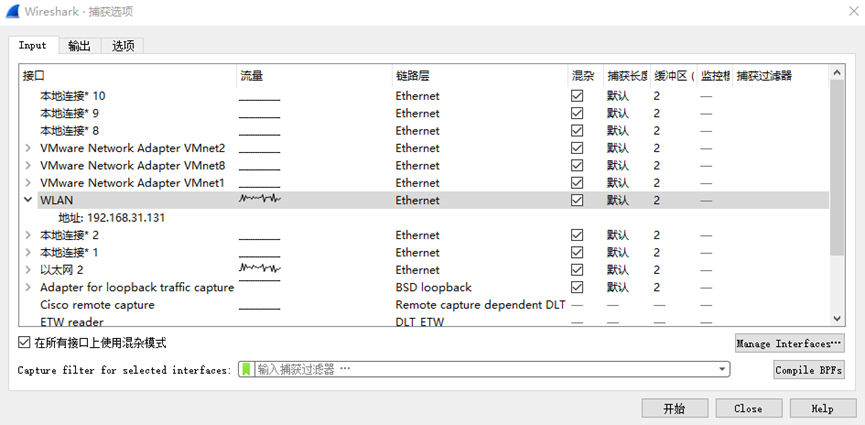Open capture filter dropdown arrow
The image size is (865, 425).
(x=722, y=369)
